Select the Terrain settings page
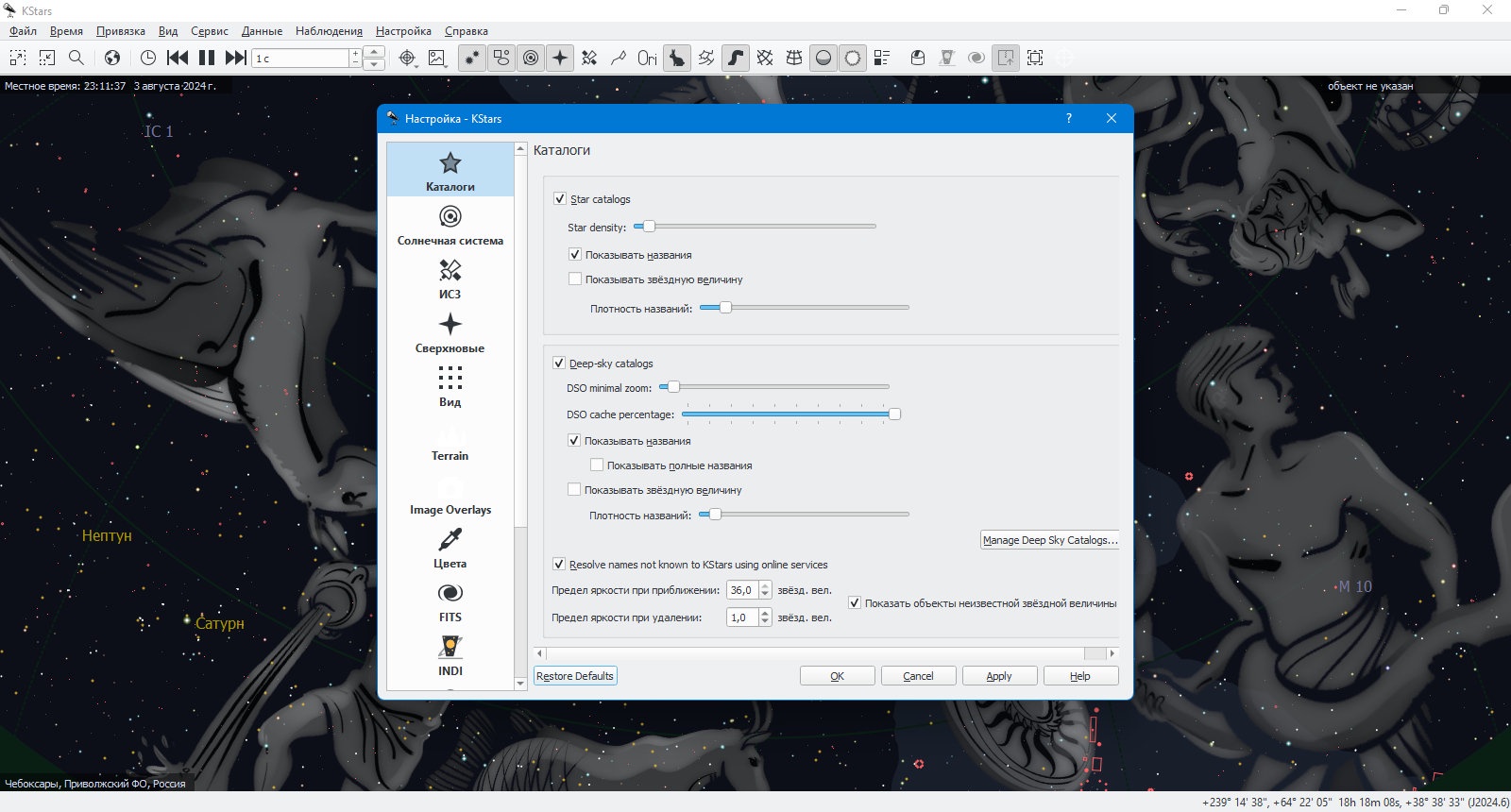 coord(450,441)
